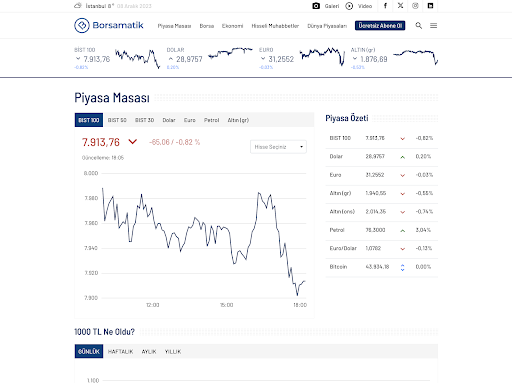Screen dimensions: 512x383
Task: Click the blue up-down arrow in Bitcoin row
Action: tap(403, 267)
